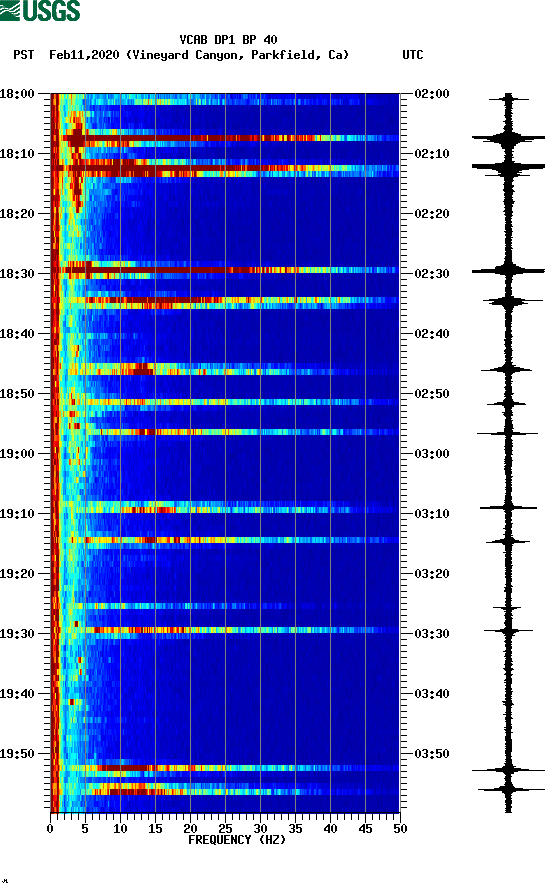Click the '19:00' PST time label

point(17,454)
